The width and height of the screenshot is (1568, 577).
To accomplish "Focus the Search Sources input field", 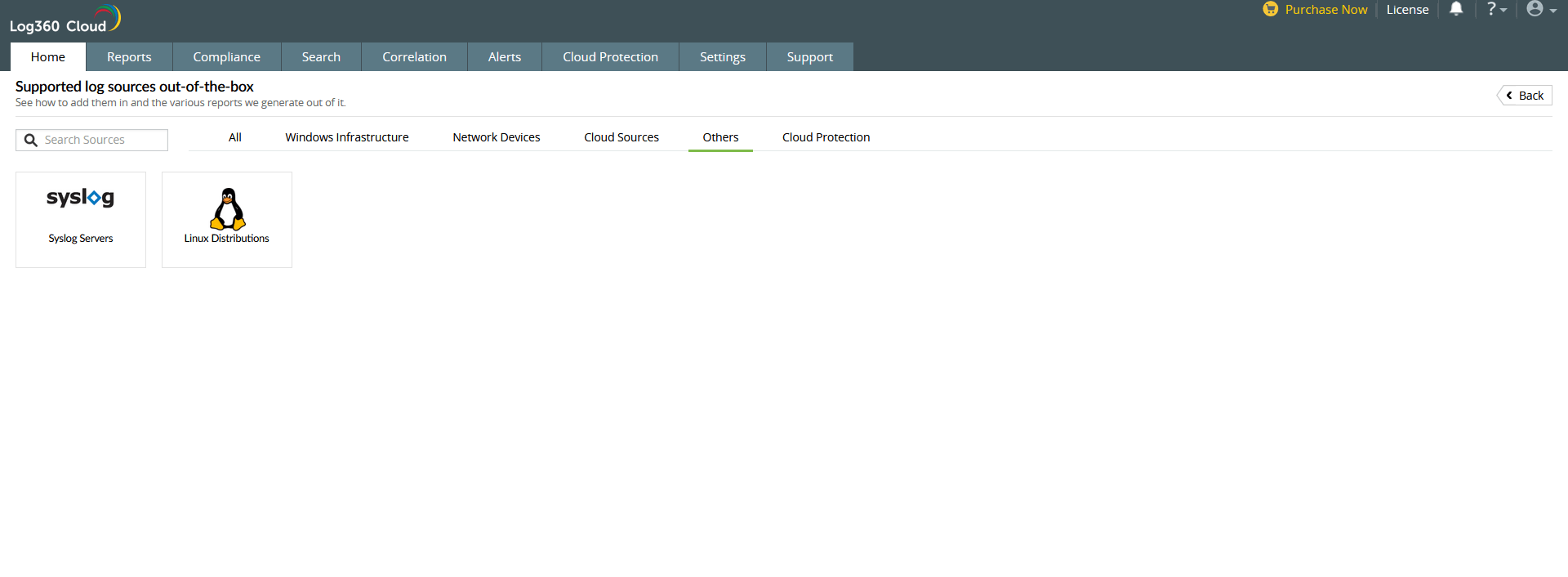I will click(102, 141).
